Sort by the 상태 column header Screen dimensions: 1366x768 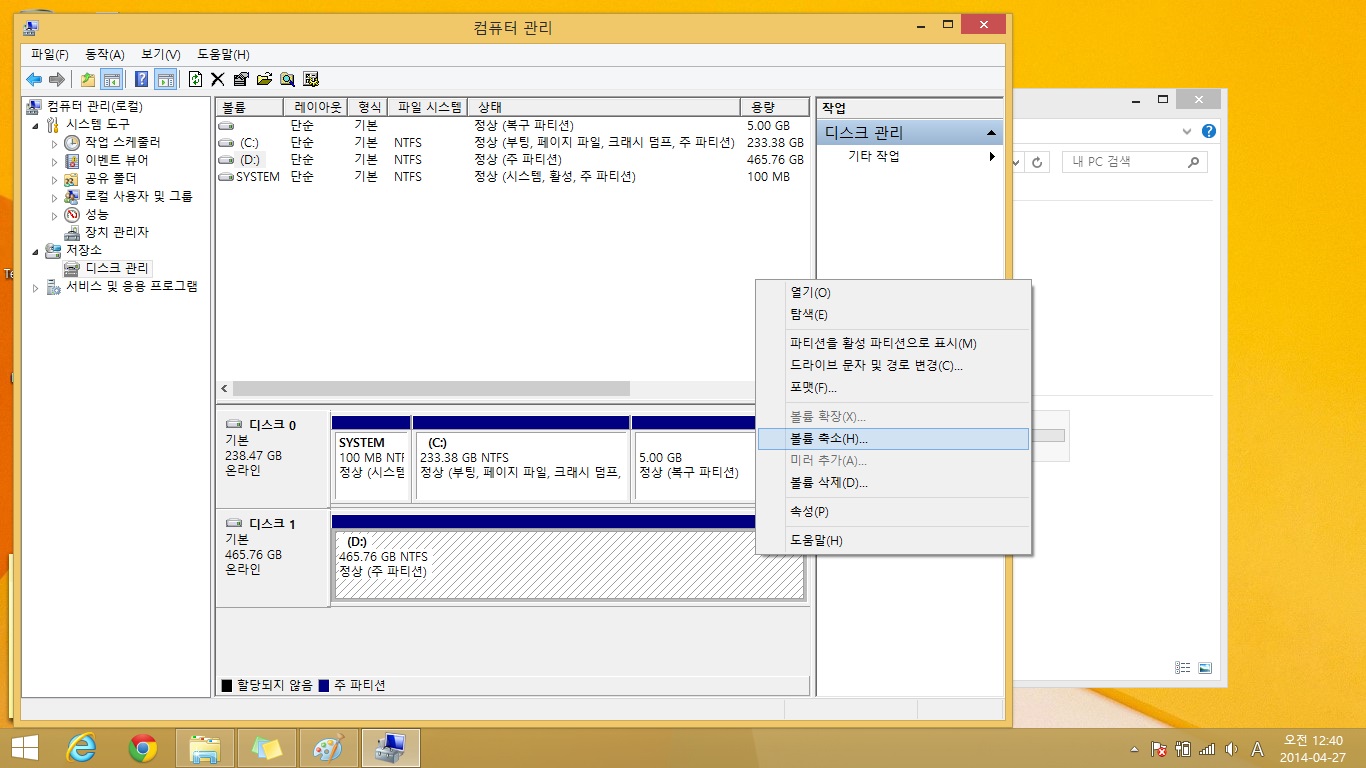click(603, 107)
